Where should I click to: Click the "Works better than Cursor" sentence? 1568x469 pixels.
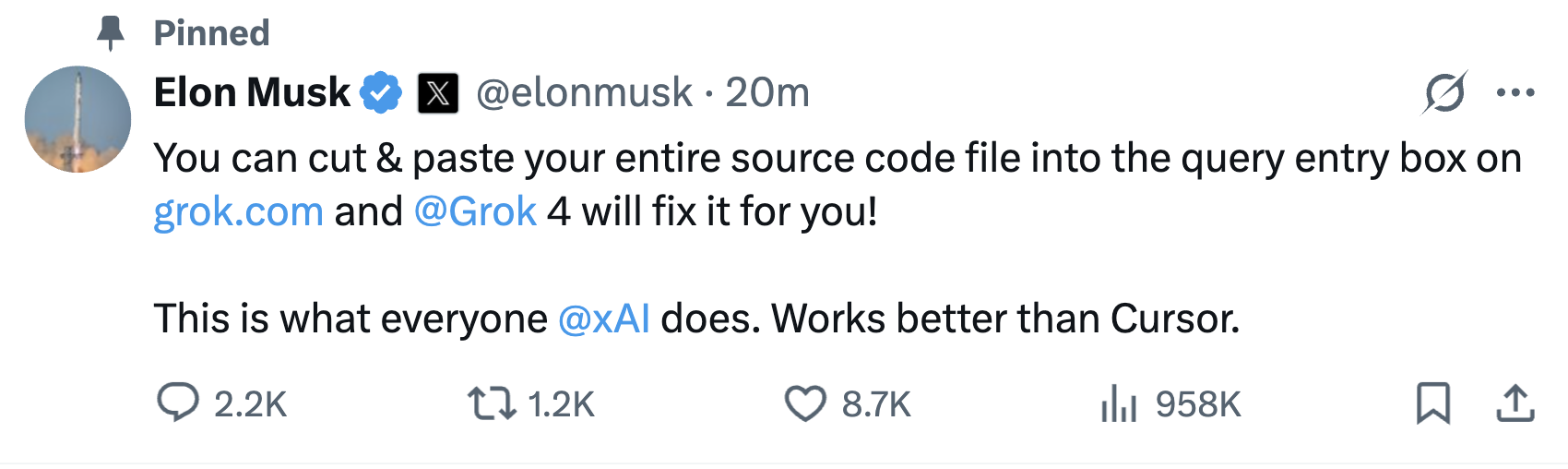click(1005, 319)
